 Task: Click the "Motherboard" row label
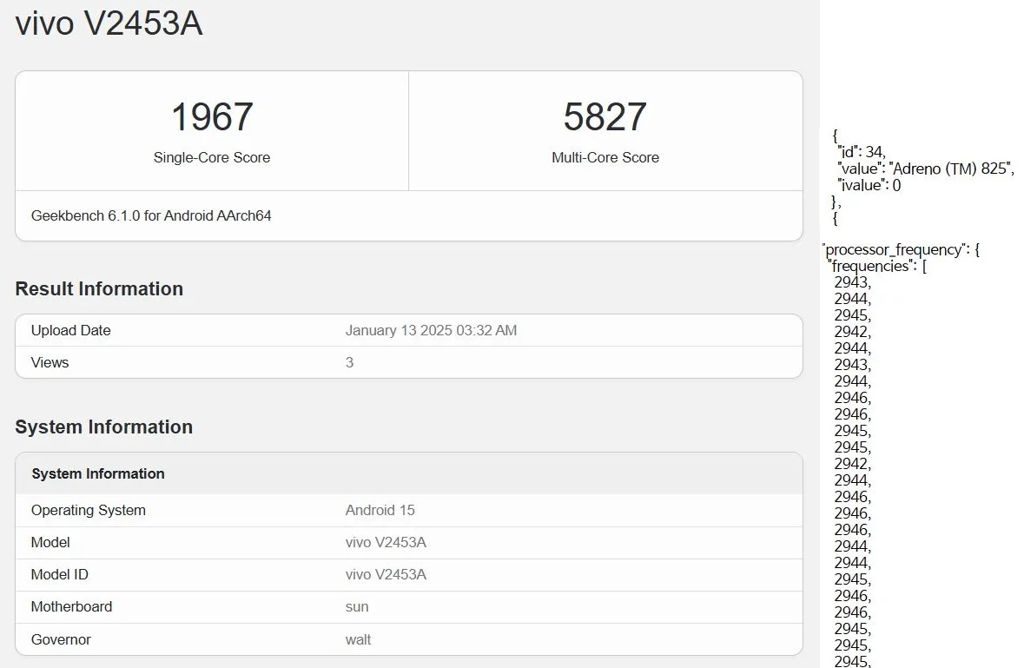pos(71,607)
